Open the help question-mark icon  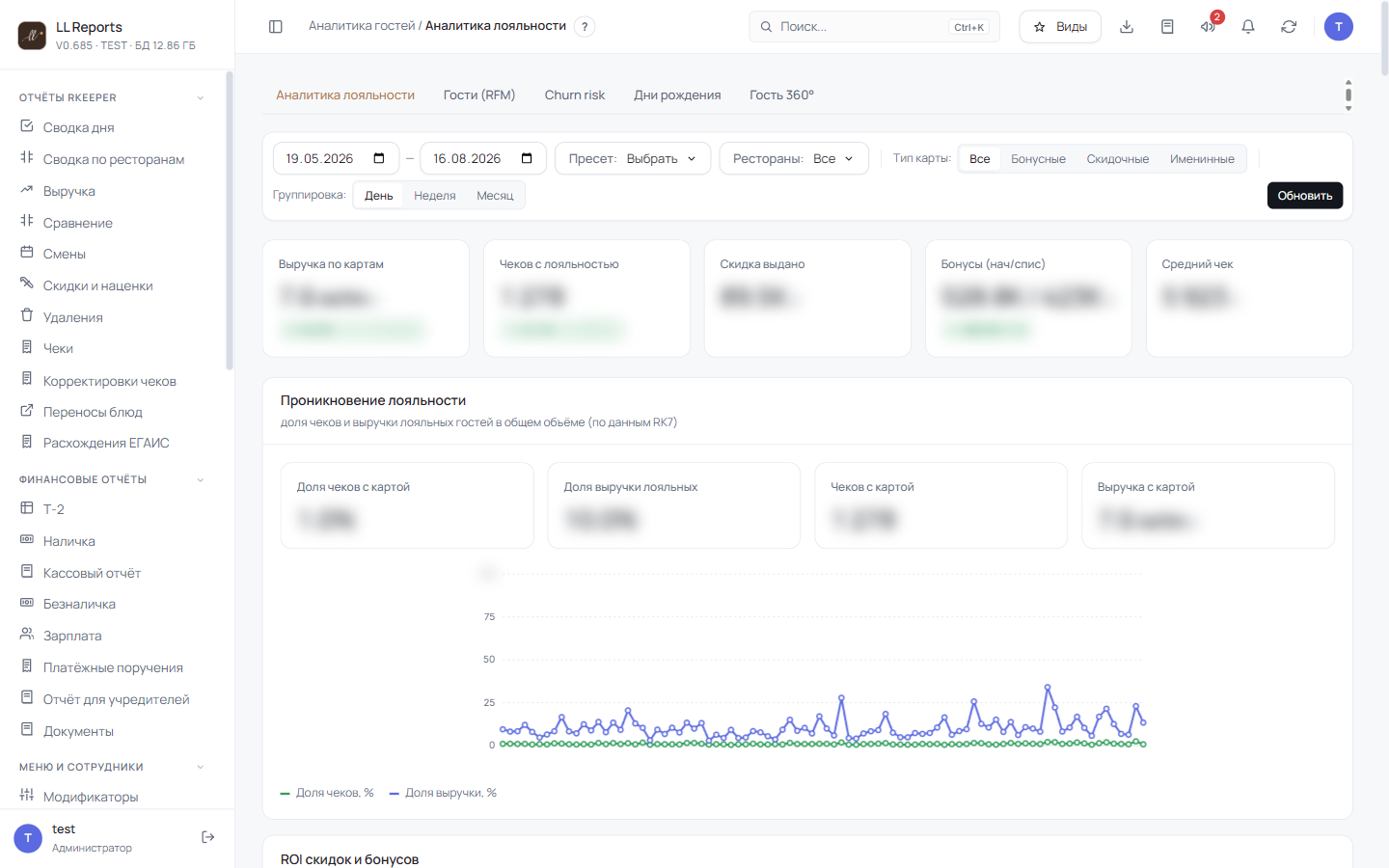(x=585, y=27)
